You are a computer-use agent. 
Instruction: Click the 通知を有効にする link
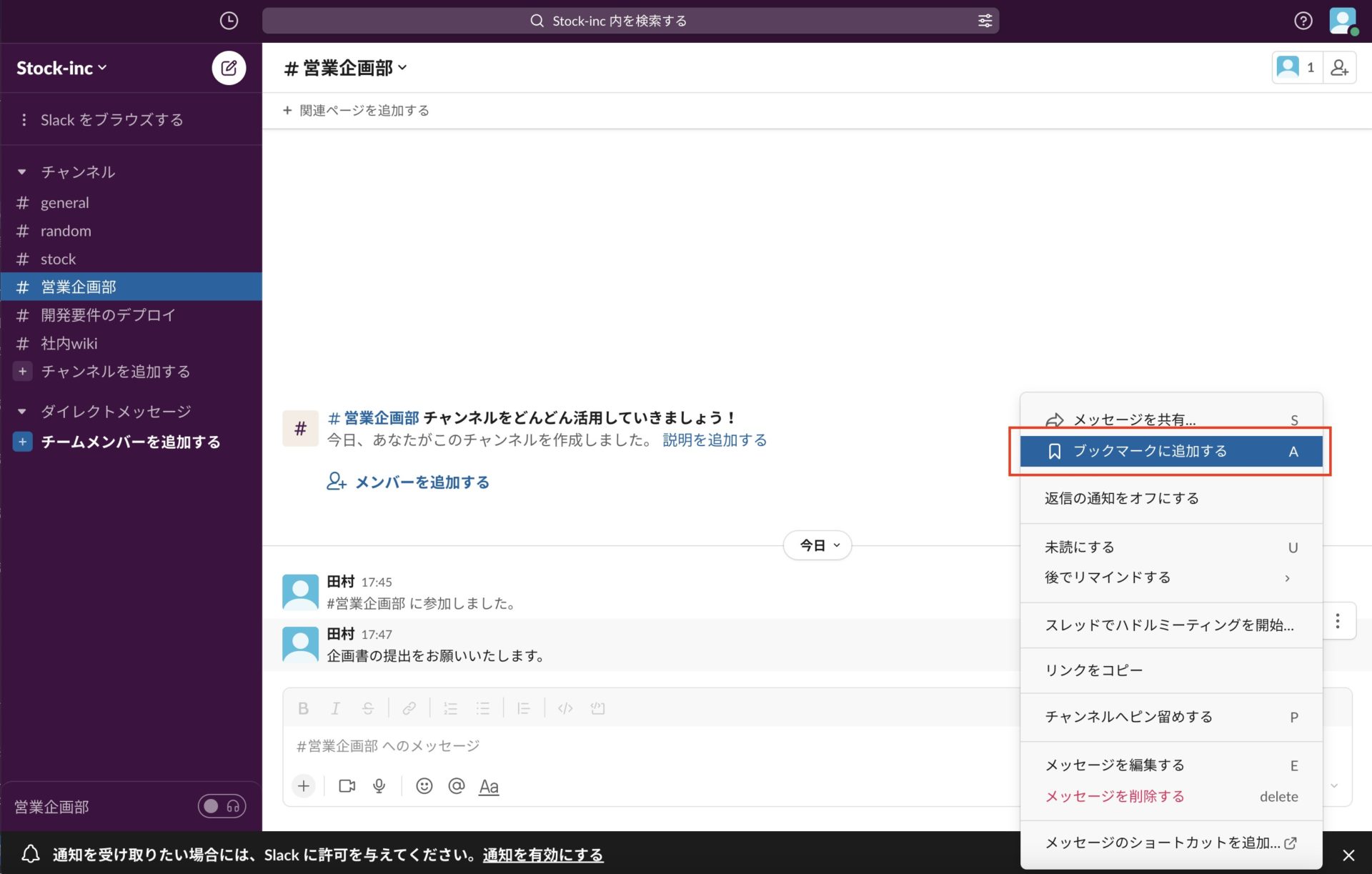542,855
